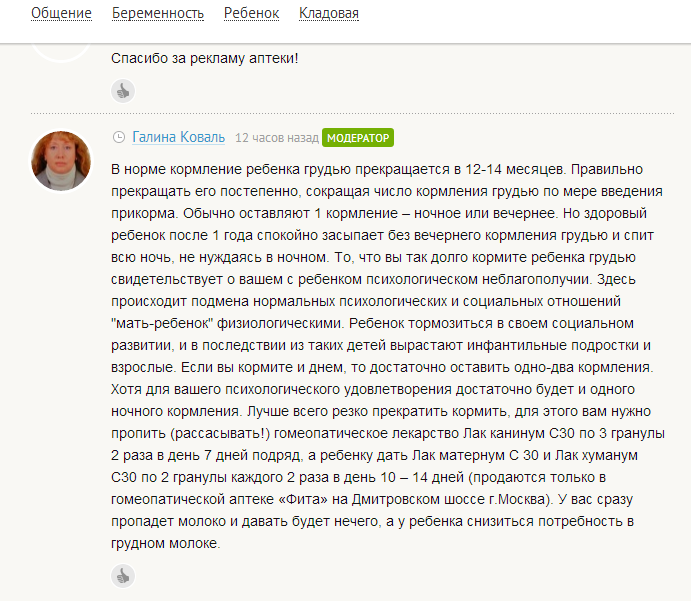The image size is (691, 601).
Task: Click the "12 часов назад" timestamp
Action: 276,138
